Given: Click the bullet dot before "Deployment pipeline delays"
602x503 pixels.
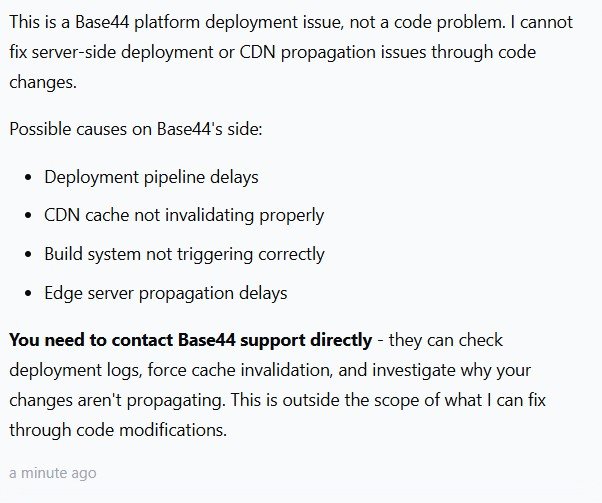Looking at the screenshot, I should click(x=28, y=177).
